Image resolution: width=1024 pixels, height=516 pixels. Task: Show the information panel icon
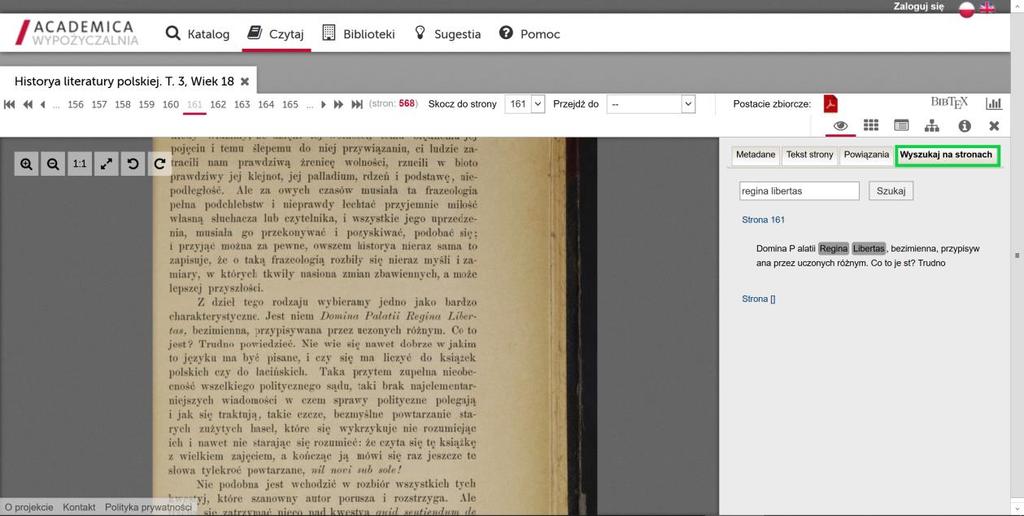pyautogui.click(x=965, y=125)
